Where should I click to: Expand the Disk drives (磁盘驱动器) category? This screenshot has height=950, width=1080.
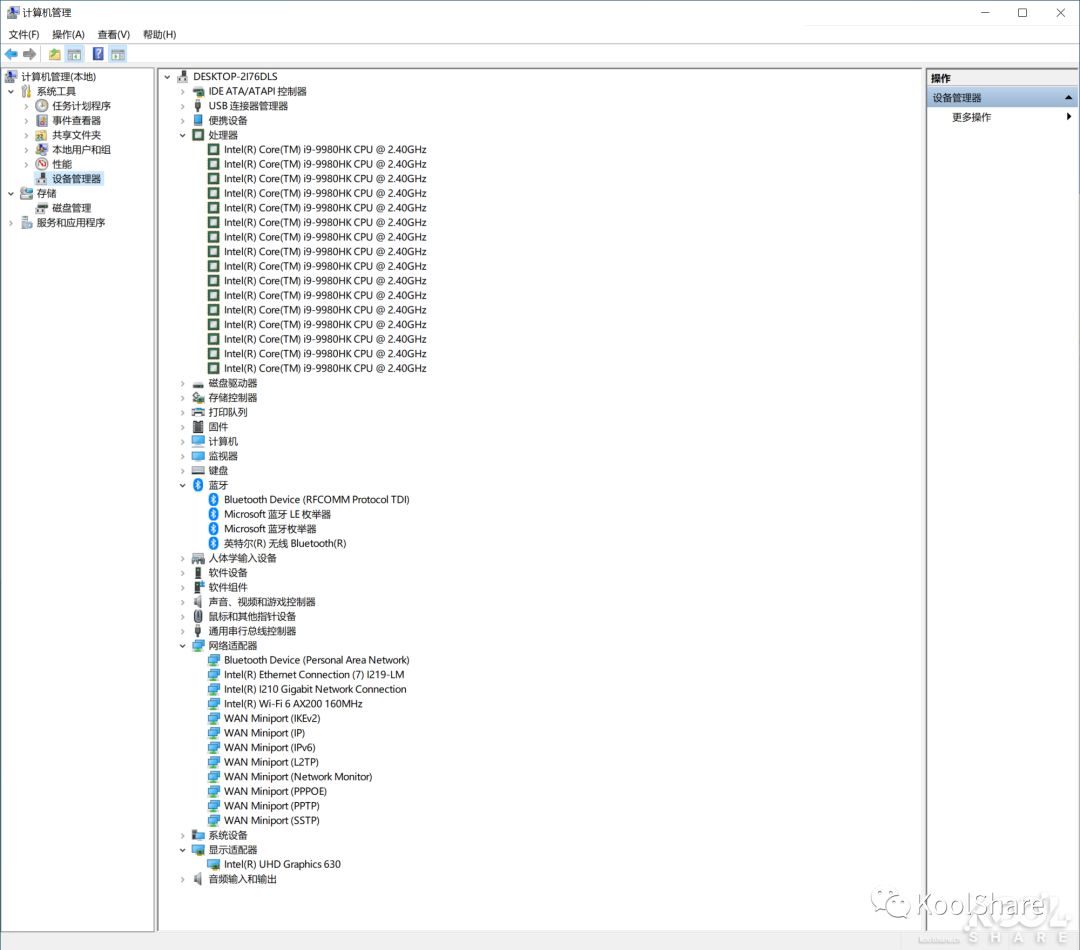click(x=183, y=384)
